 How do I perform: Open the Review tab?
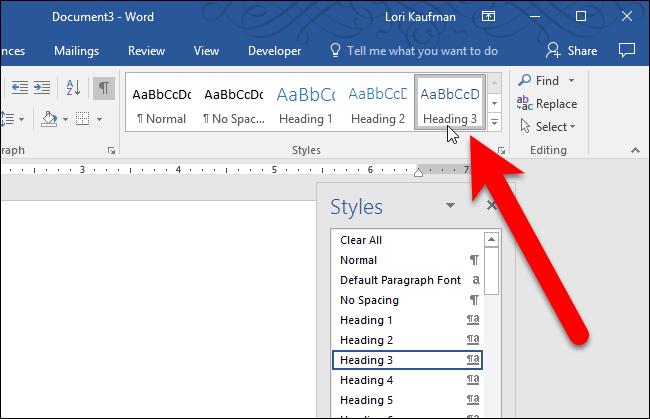146,51
